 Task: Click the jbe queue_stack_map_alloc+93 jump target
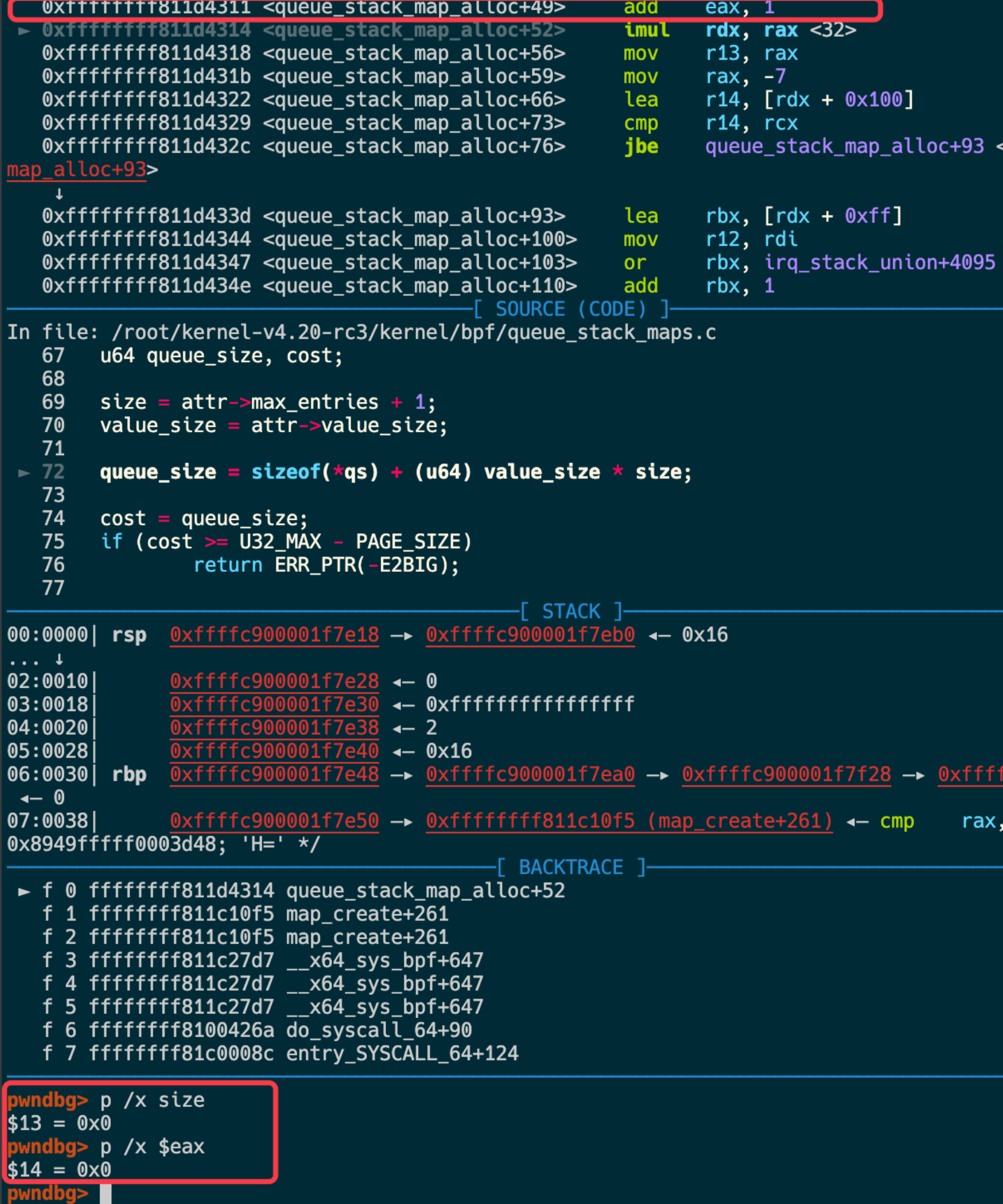point(844,146)
